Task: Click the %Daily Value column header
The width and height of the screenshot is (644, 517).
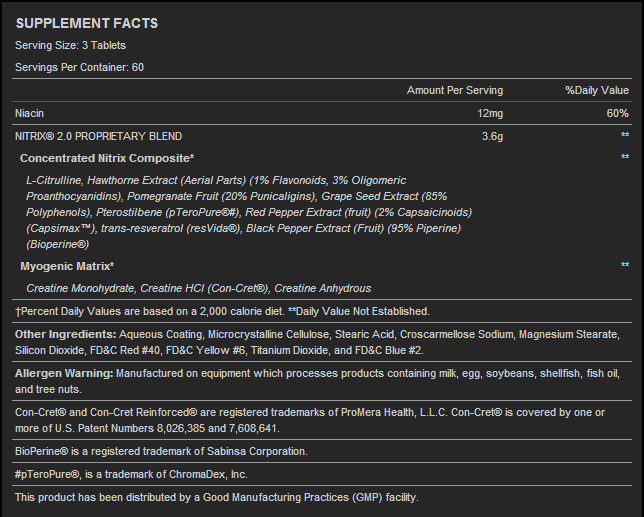Action: (x=597, y=91)
